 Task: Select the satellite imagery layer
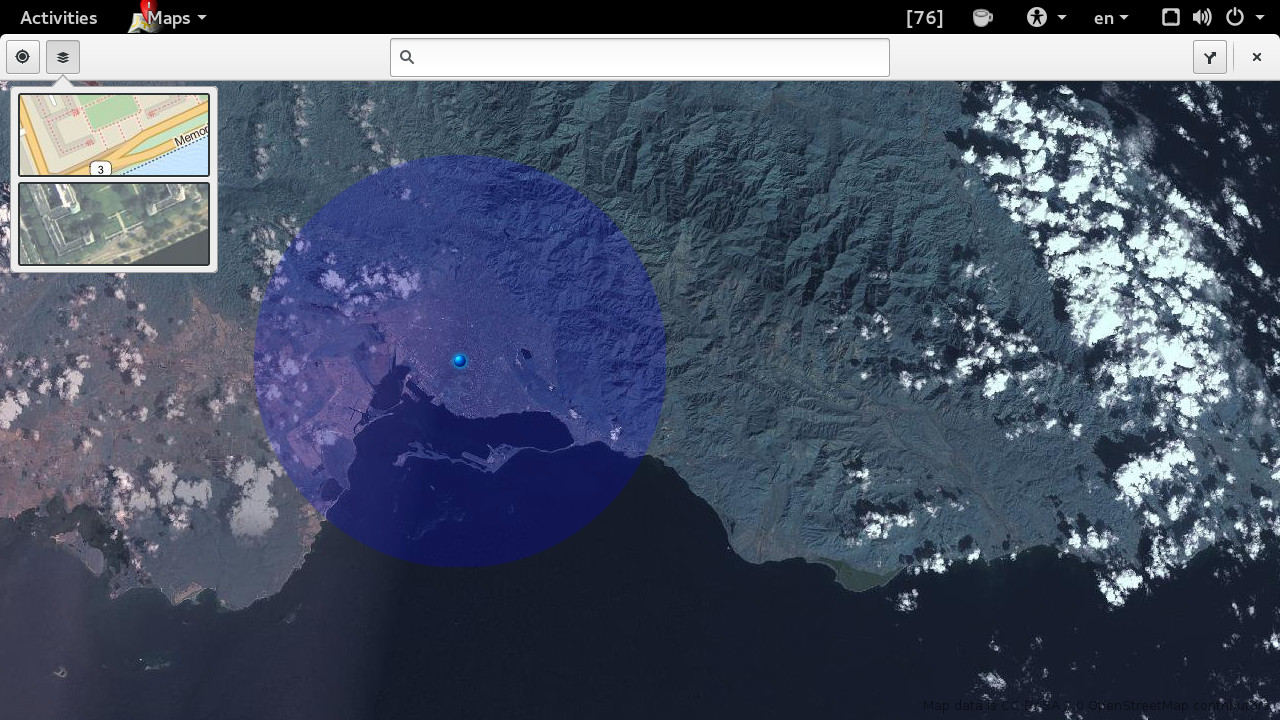(x=113, y=223)
